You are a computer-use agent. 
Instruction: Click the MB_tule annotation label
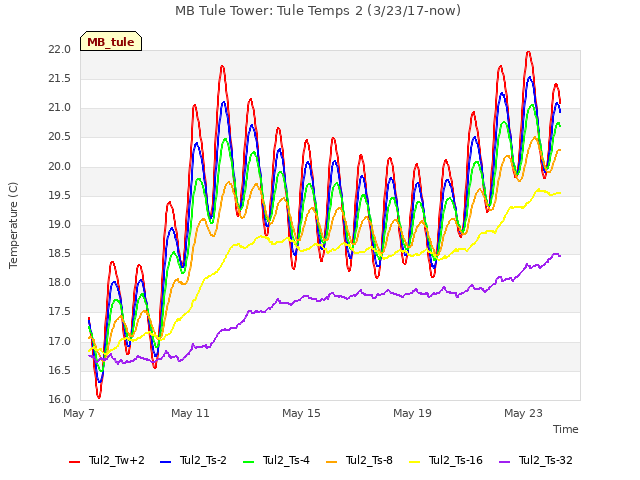point(111,42)
